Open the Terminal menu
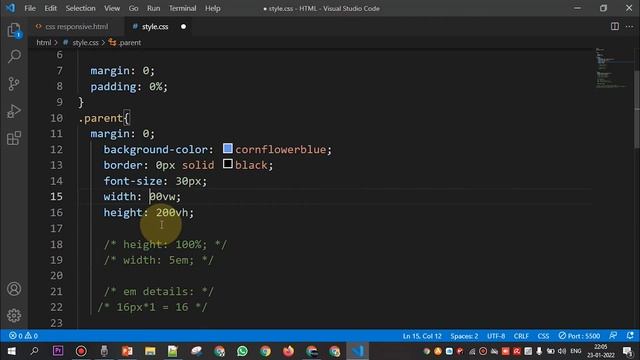This screenshot has height=360, width=640. (182, 8)
